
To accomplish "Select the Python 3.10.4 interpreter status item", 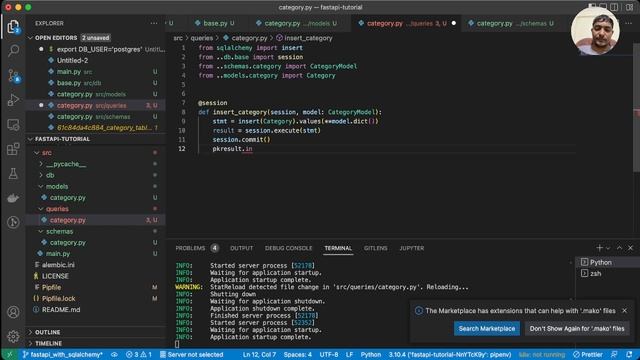I will point(450,354).
